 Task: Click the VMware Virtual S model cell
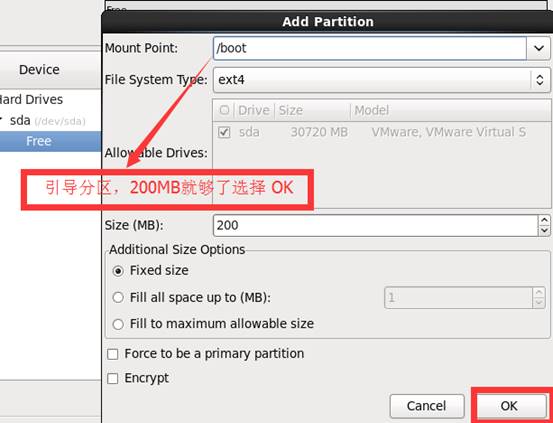click(x=449, y=132)
